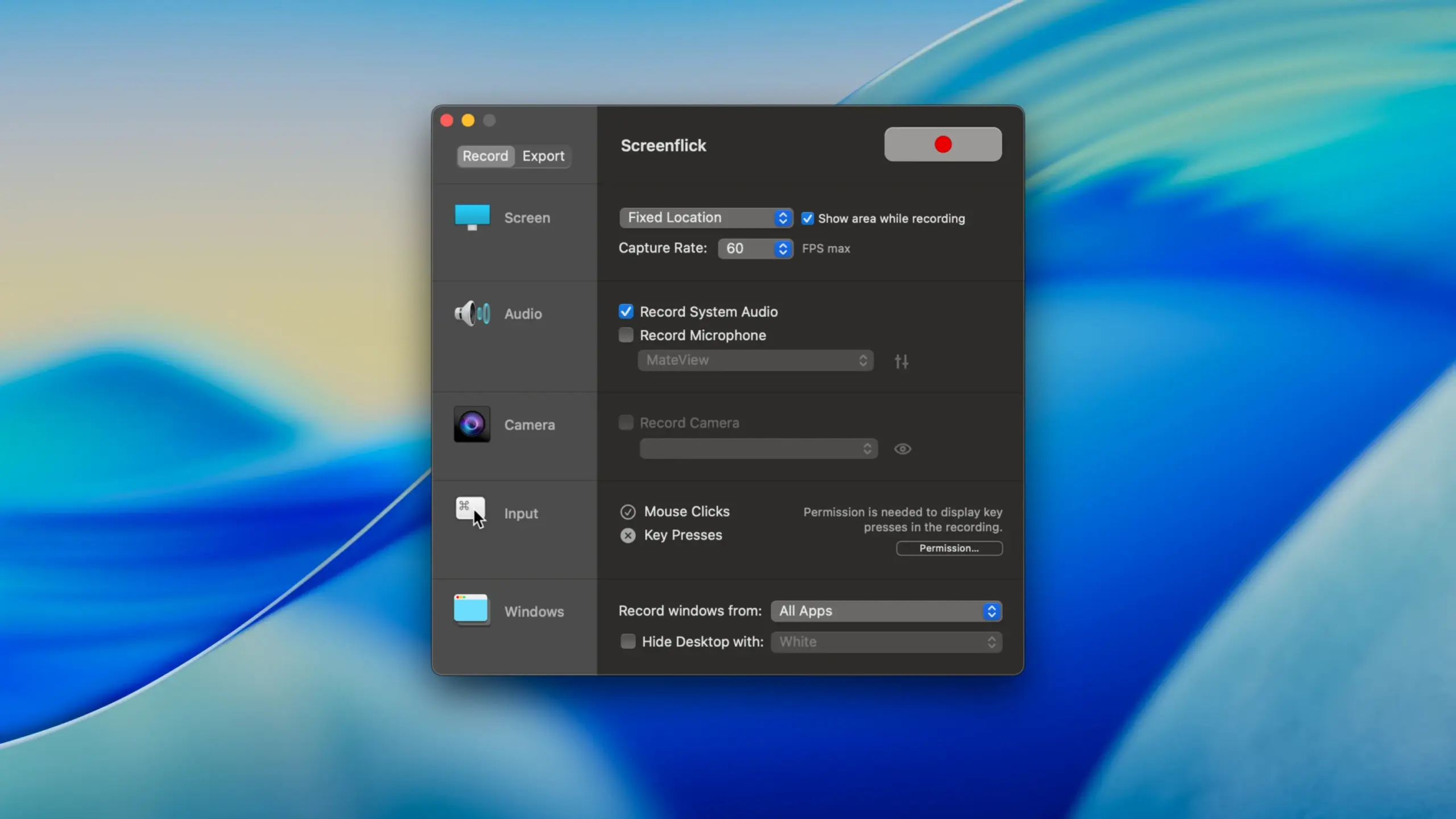
Task: Select the Record tab
Action: point(485,156)
